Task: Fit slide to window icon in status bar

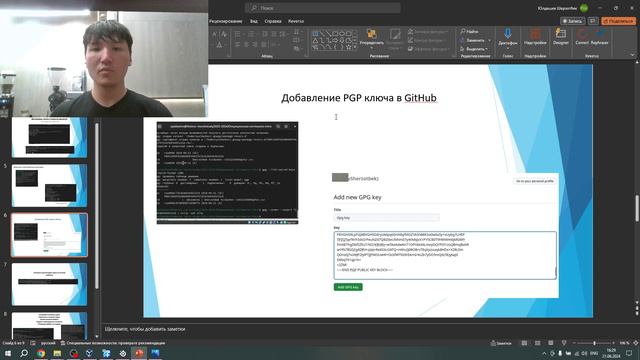Action: click(635, 343)
